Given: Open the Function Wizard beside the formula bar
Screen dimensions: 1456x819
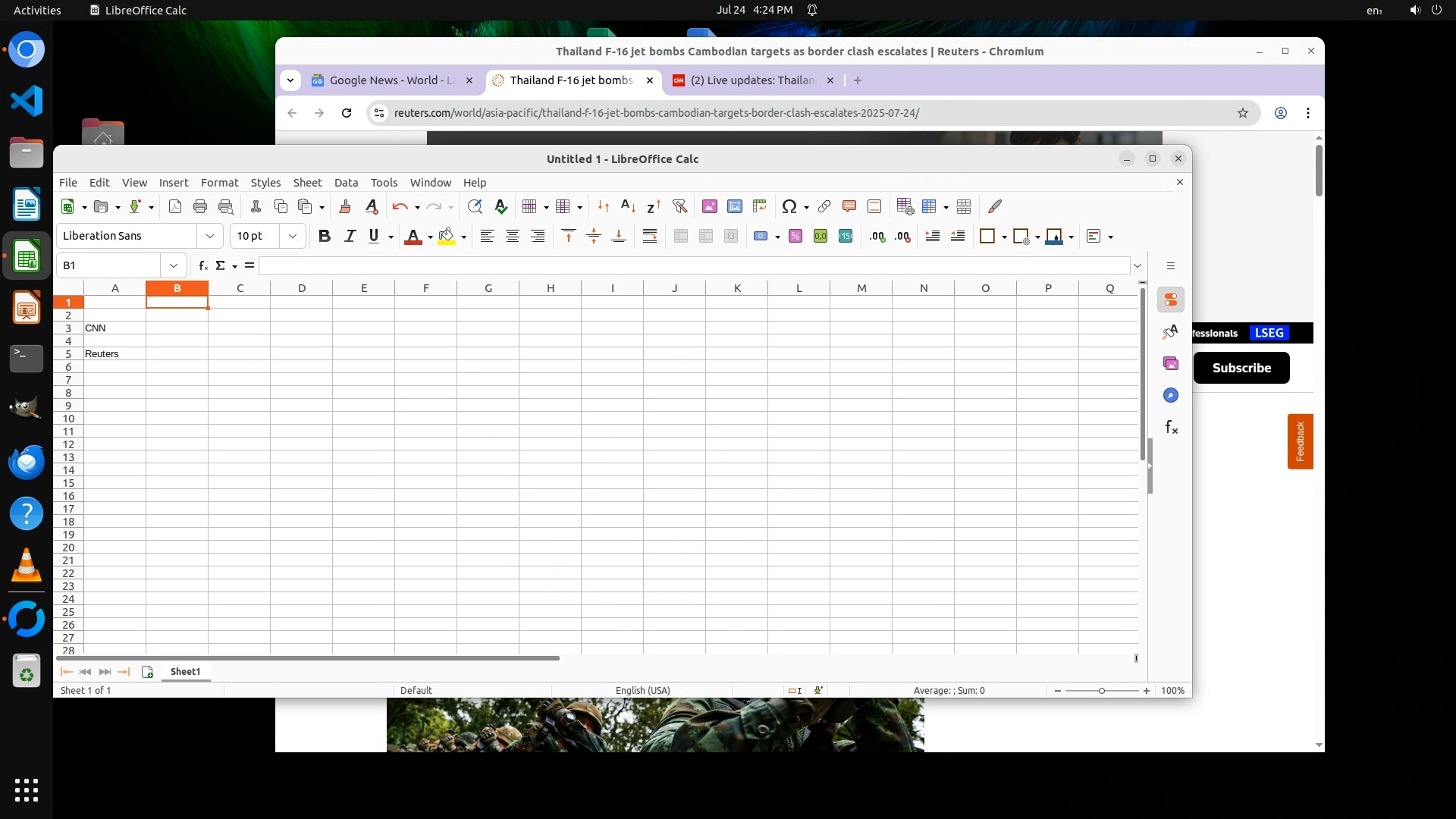Looking at the screenshot, I should (x=202, y=265).
